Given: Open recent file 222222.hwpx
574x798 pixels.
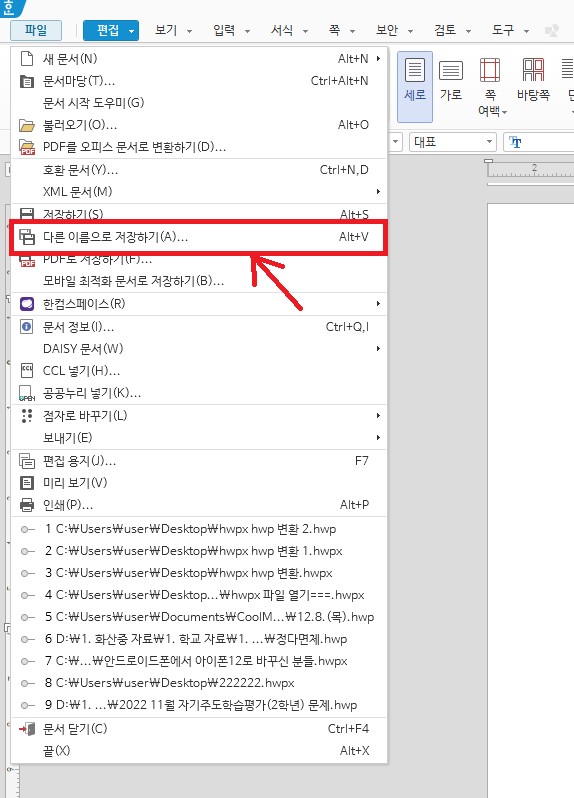Looking at the screenshot, I should point(199,683).
